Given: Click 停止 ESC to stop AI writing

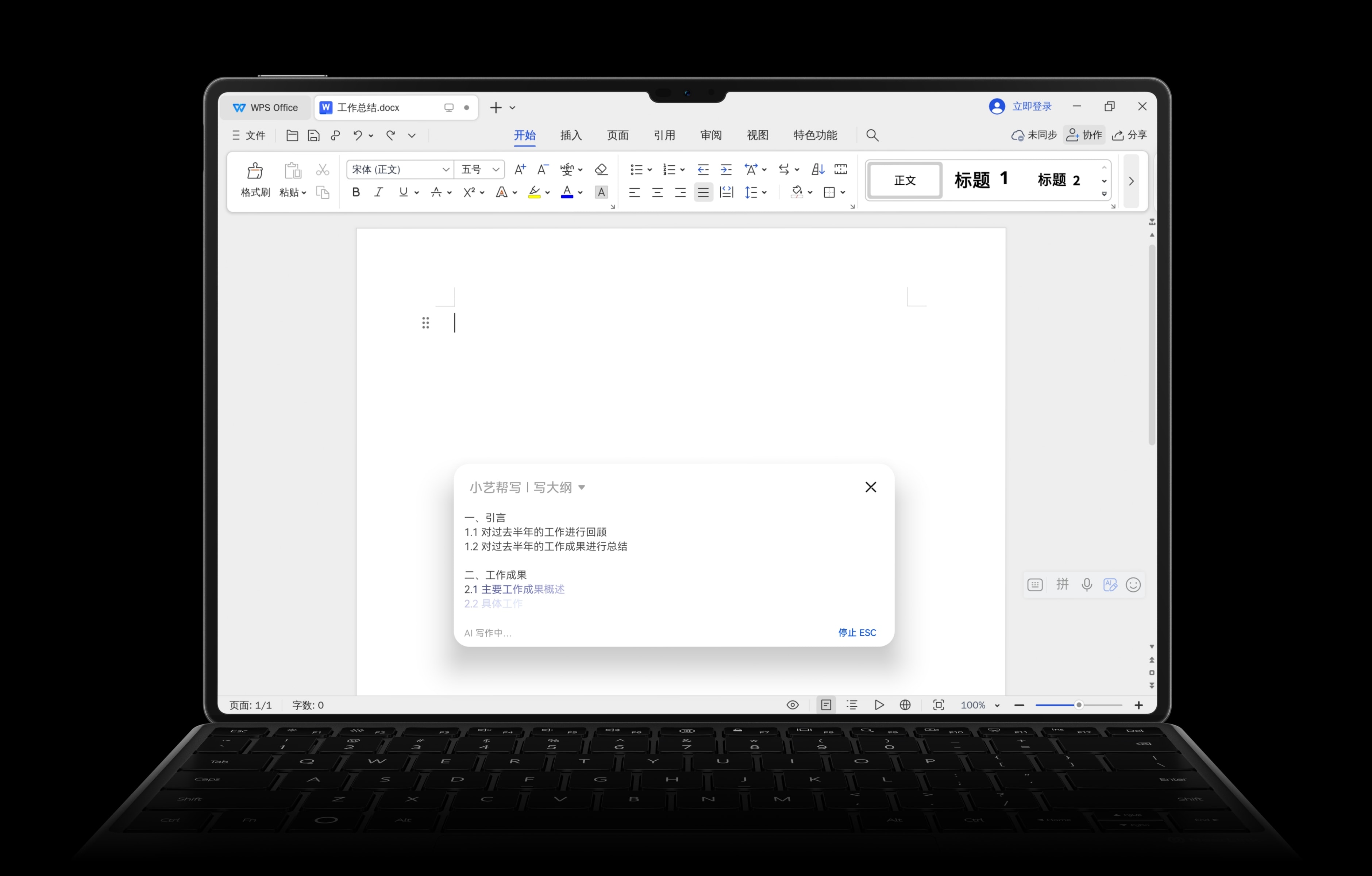Looking at the screenshot, I should point(856,633).
